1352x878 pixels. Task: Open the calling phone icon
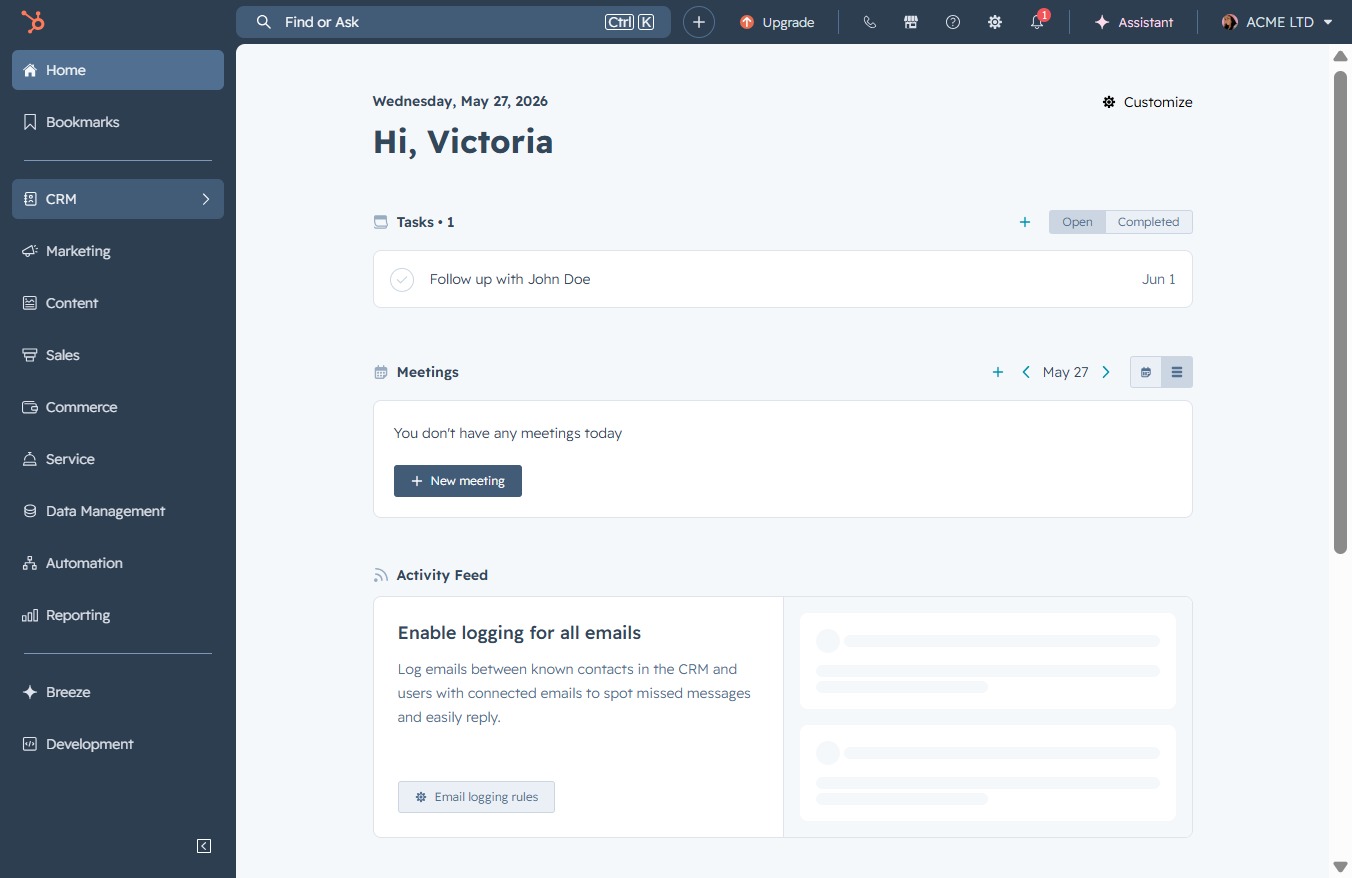pyautogui.click(x=869, y=22)
